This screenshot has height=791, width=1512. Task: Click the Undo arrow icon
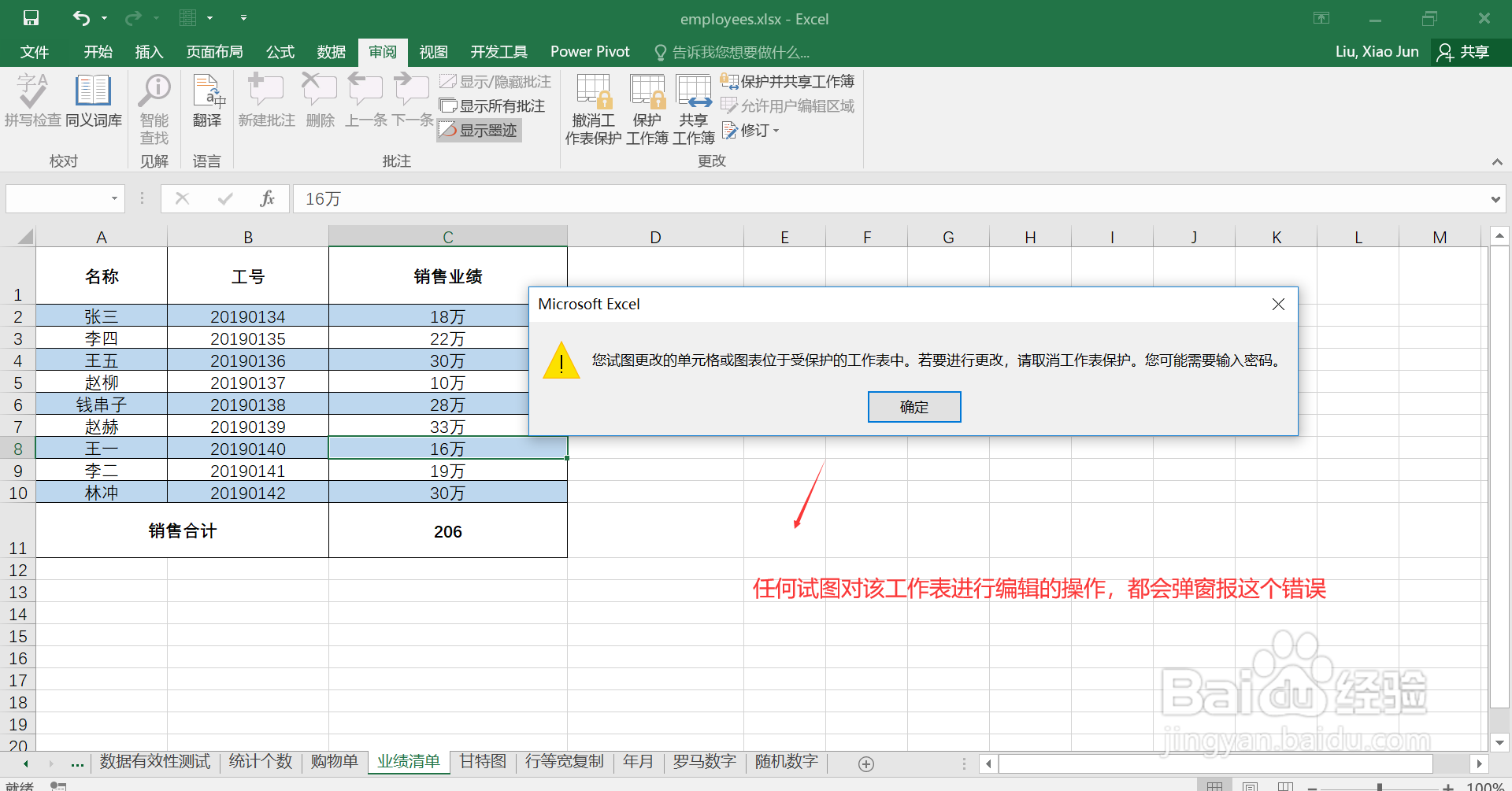pos(81,17)
